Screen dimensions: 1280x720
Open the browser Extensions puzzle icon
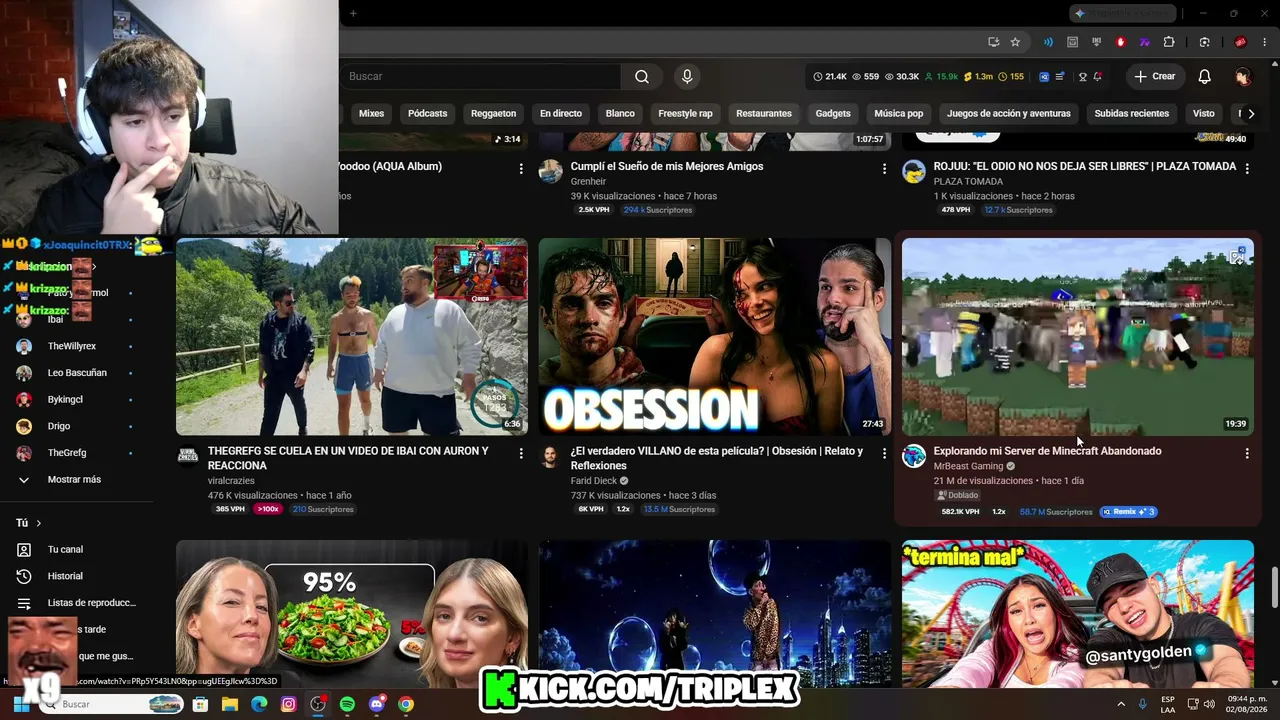tap(1169, 42)
